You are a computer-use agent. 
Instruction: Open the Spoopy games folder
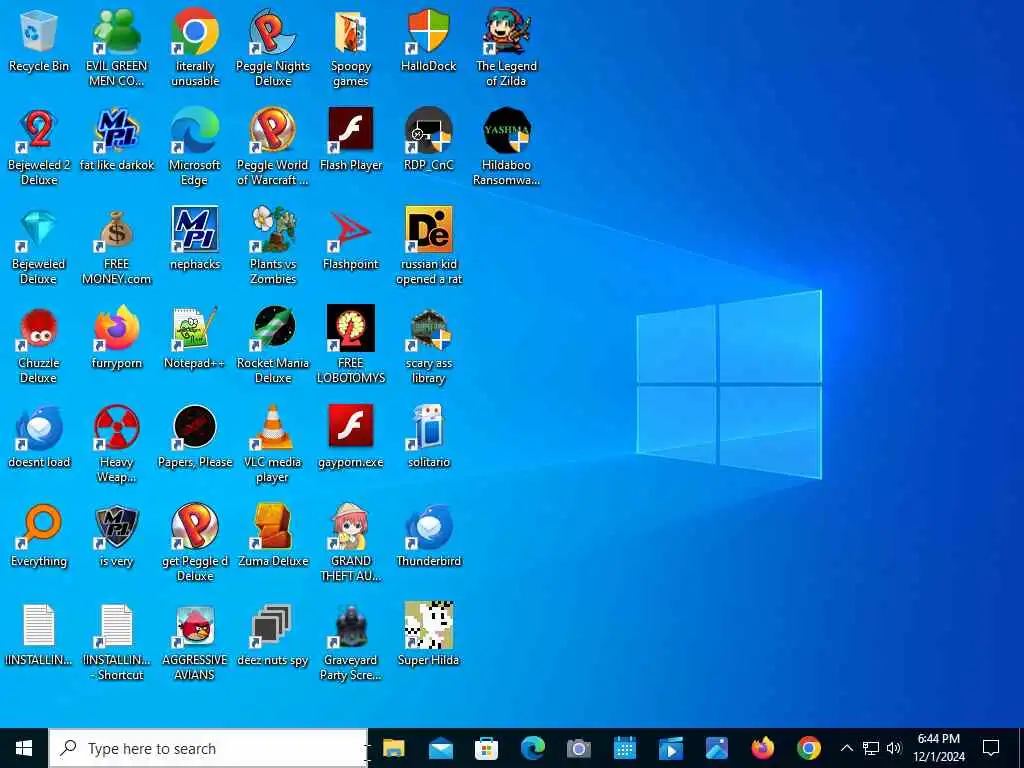point(351,31)
